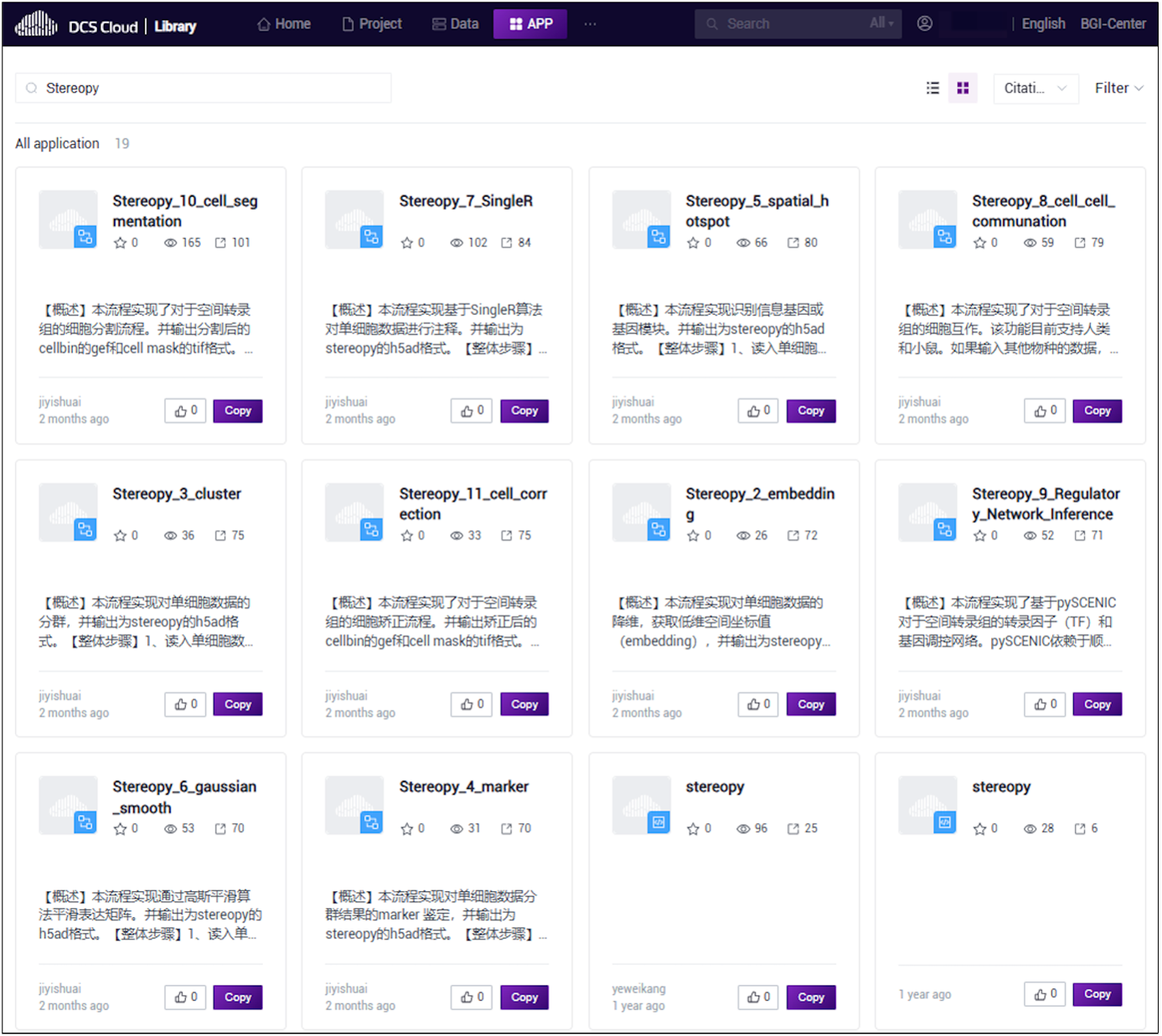Open the Stereopy_10_cell_segmentation thumbnail

68,219
